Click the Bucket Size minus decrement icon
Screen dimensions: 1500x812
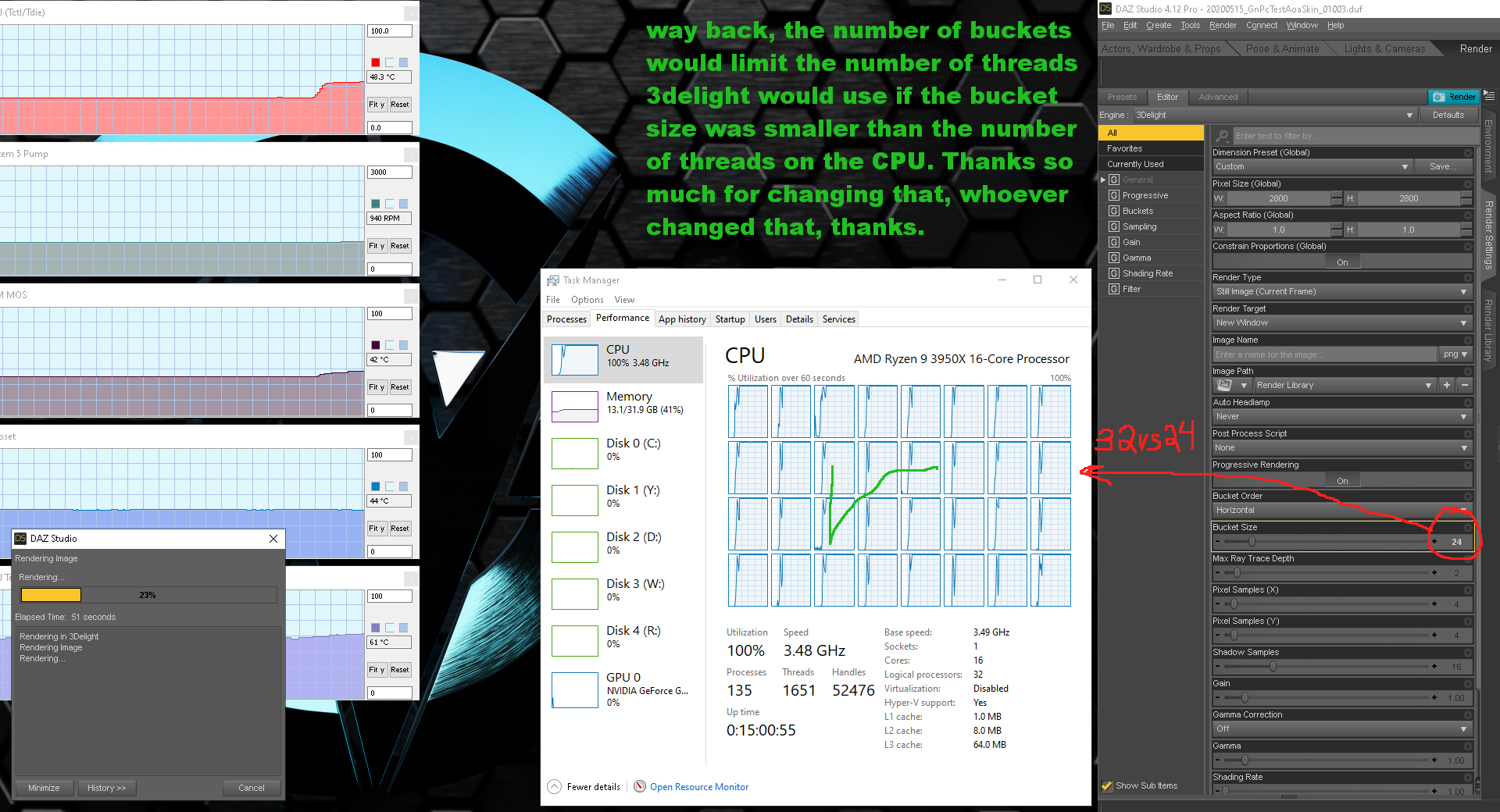tap(1217, 541)
